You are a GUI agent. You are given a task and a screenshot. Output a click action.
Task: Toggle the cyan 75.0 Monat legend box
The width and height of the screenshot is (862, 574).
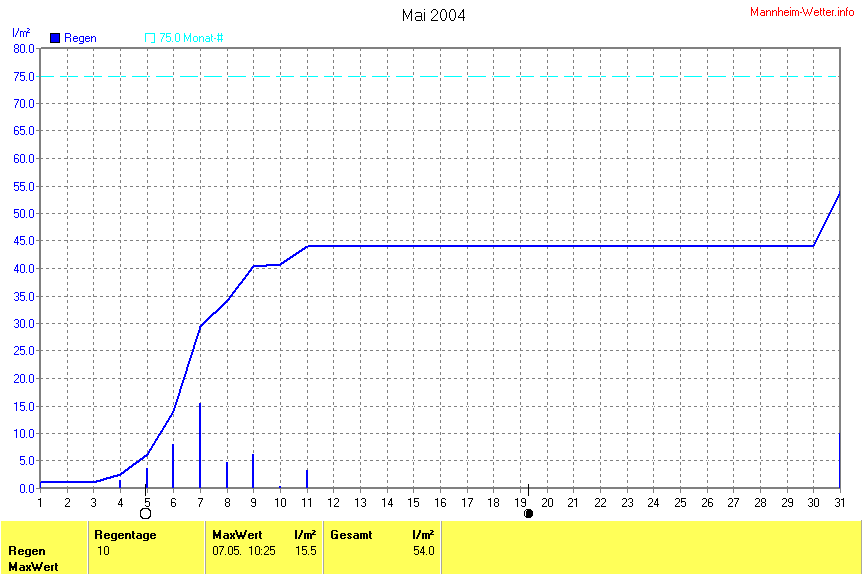151,38
